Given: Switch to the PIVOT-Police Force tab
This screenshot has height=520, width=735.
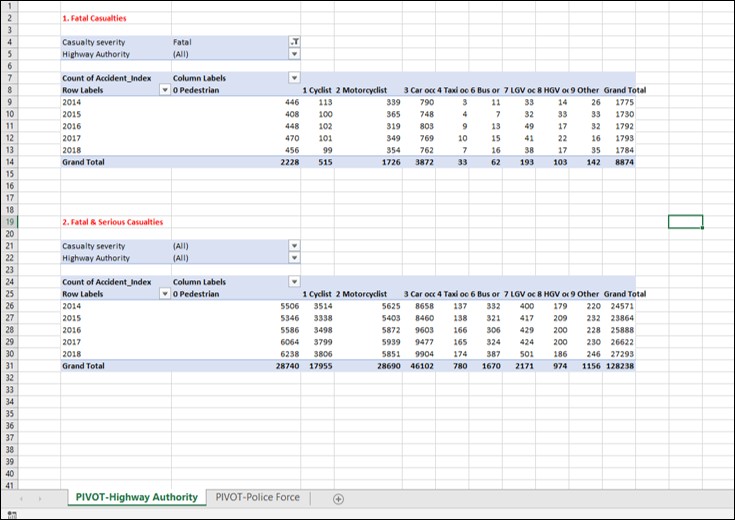Looking at the screenshot, I should point(257,497).
